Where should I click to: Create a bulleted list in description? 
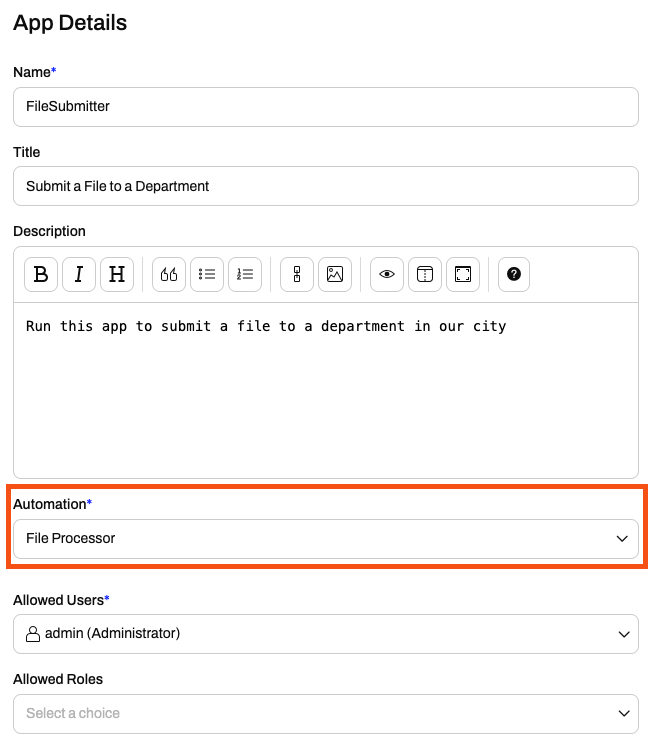[x=207, y=274]
